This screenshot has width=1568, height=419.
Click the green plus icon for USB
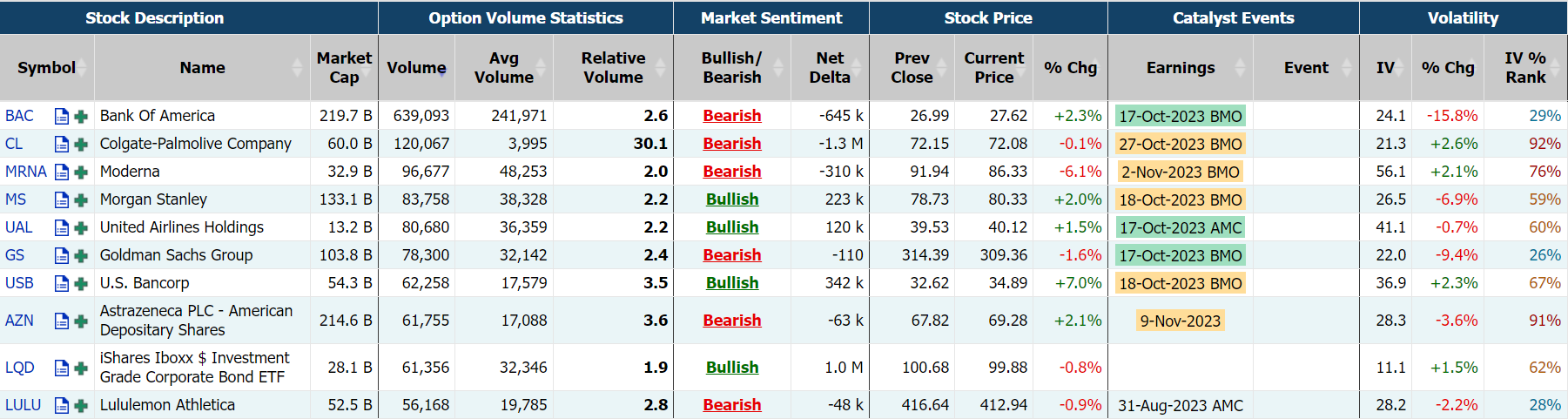[81, 284]
